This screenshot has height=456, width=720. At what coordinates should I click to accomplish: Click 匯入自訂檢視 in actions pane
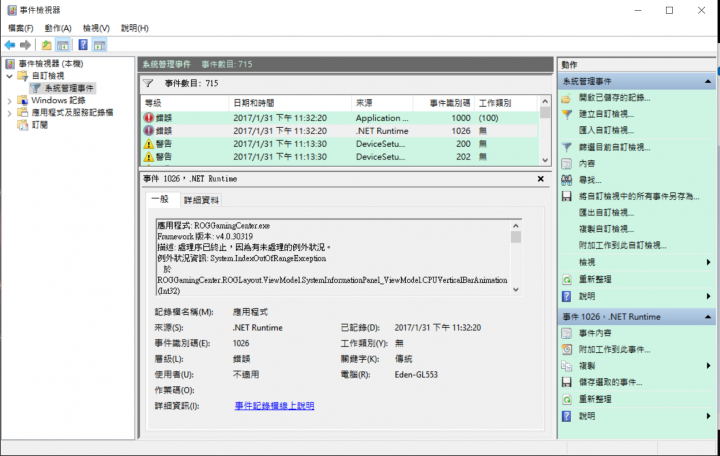pos(606,130)
